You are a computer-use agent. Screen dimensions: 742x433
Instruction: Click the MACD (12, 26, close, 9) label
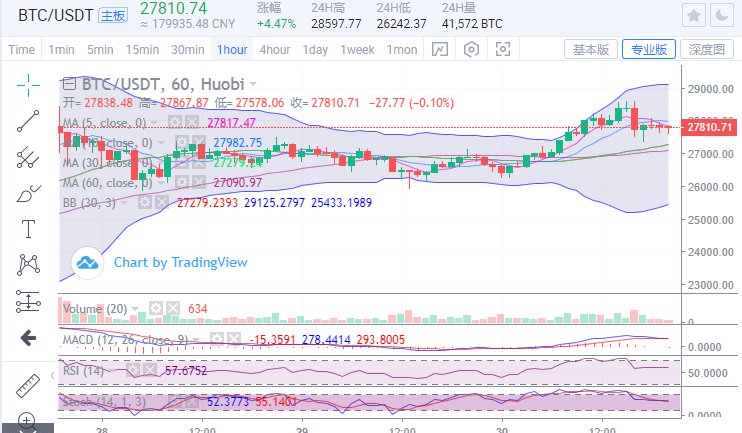[125, 340]
